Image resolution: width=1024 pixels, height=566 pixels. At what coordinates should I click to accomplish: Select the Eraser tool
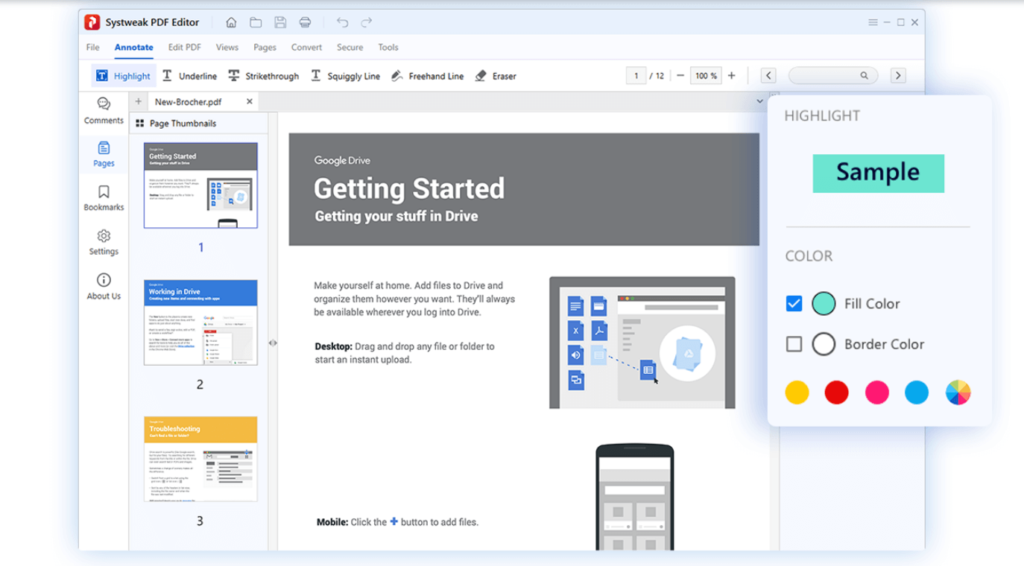496,76
